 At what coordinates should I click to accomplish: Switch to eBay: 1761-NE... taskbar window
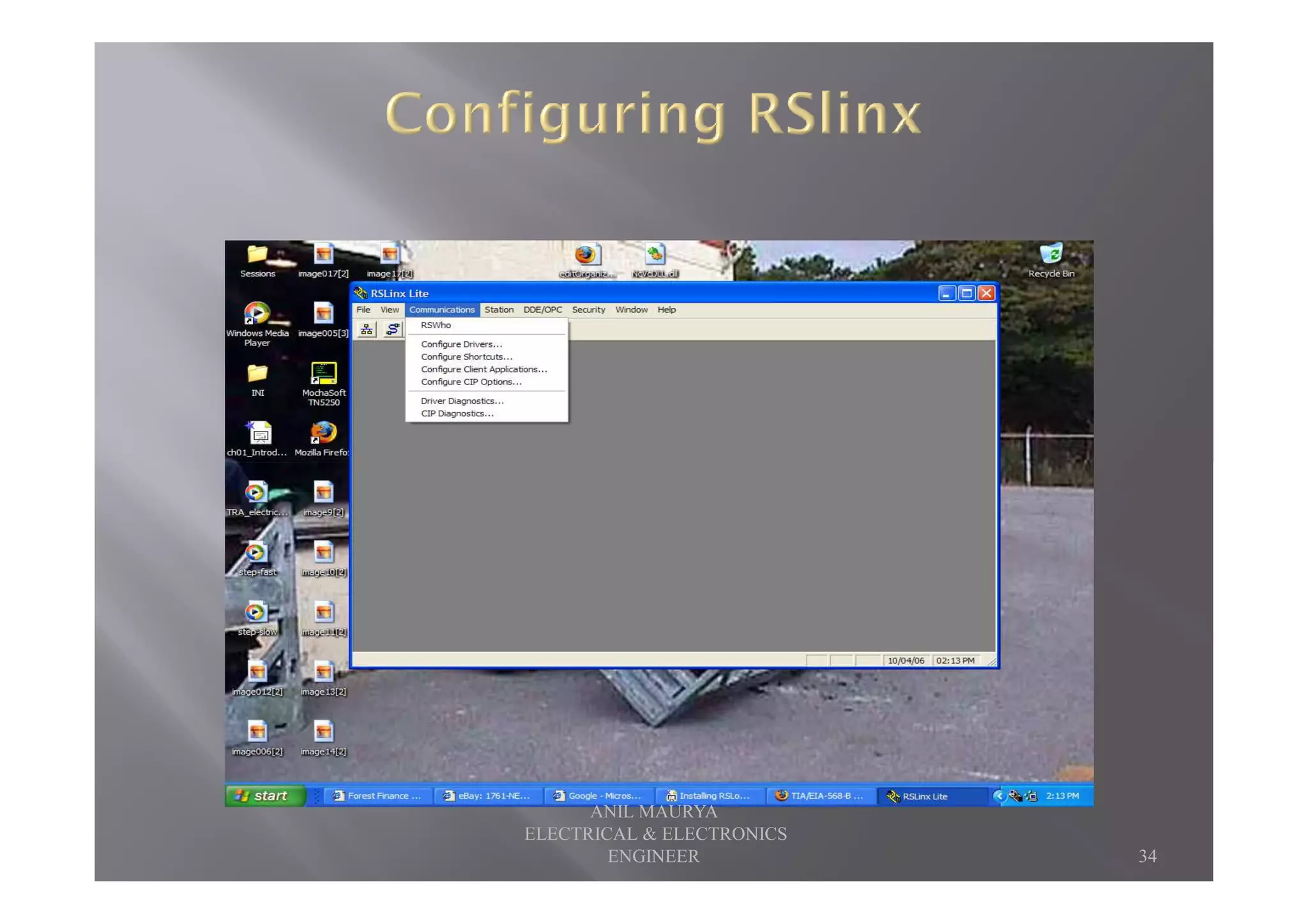[487, 796]
